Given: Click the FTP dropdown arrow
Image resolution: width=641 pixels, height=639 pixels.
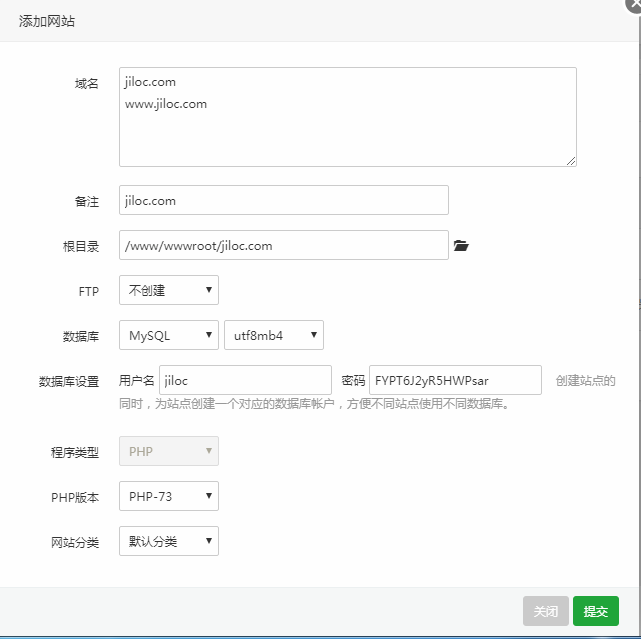Looking at the screenshot, I should pyautogui.click(x=209, y=290).
